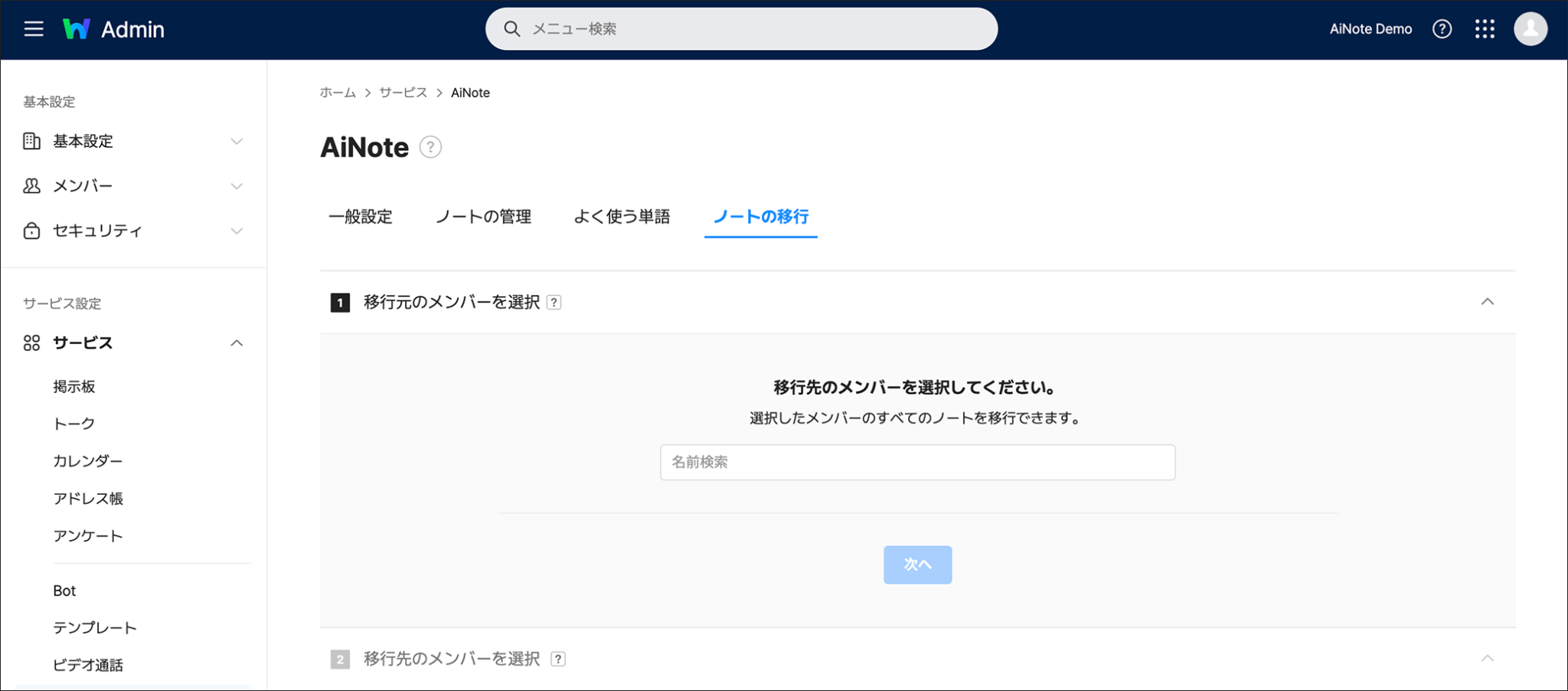Click the サービス grid icon in the sidebar
The image size is (1568, 691).
(31, 343)
